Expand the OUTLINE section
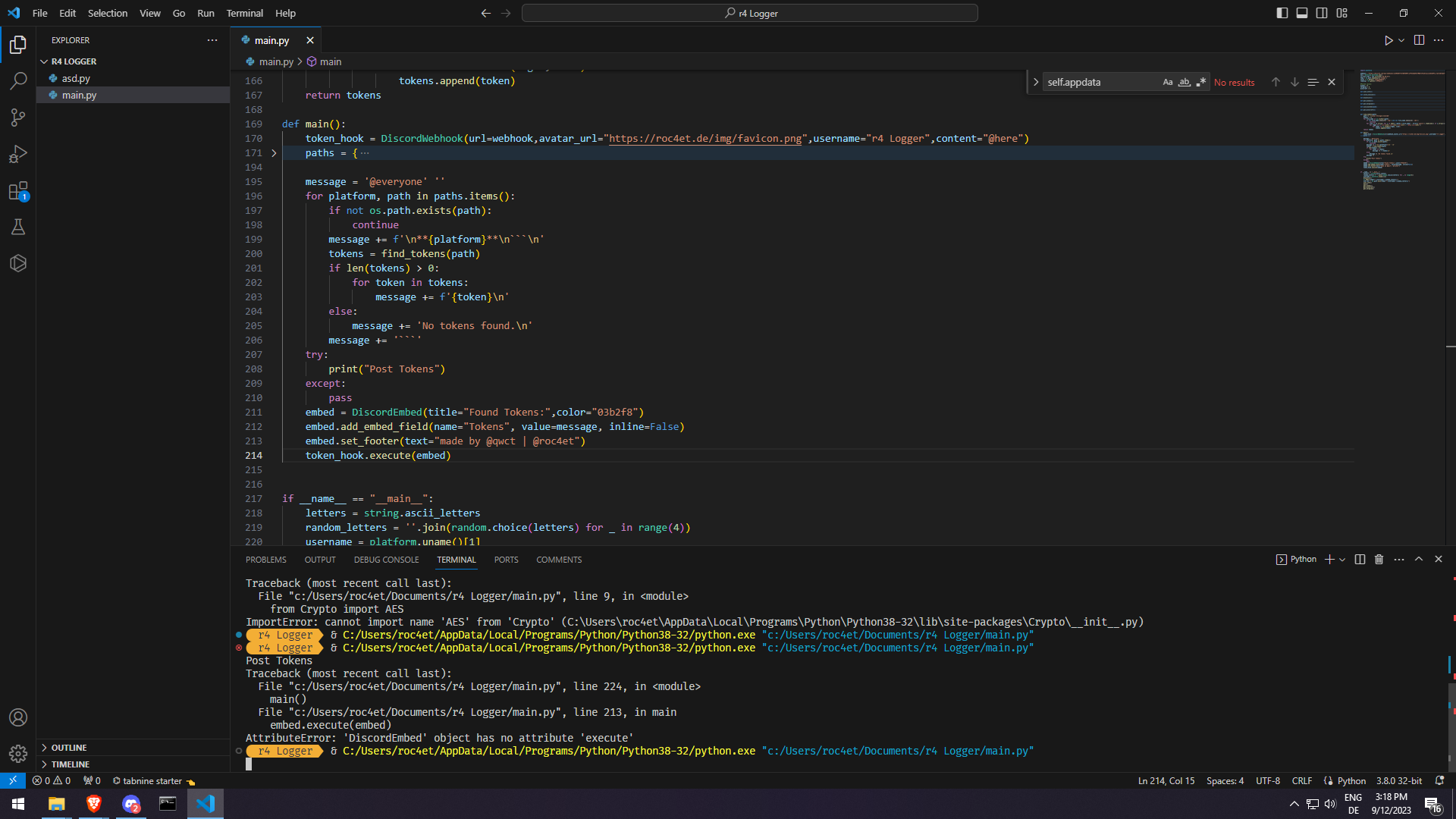 click(69, 748)
